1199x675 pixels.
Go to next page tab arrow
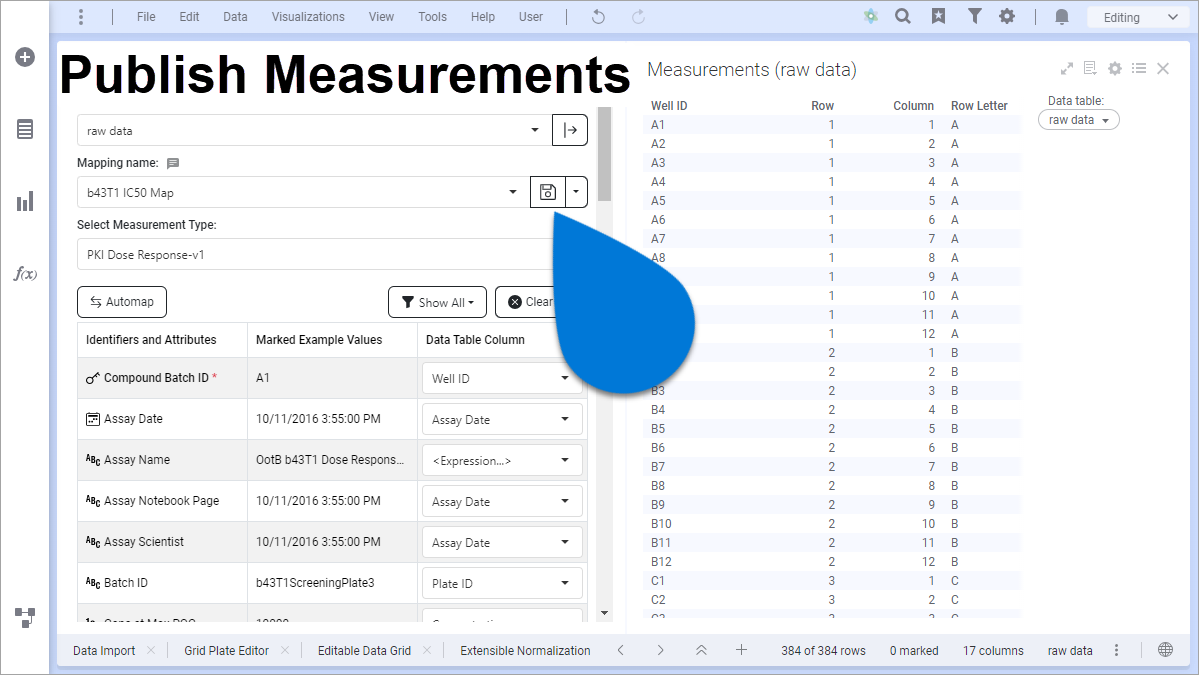[661, 650]
